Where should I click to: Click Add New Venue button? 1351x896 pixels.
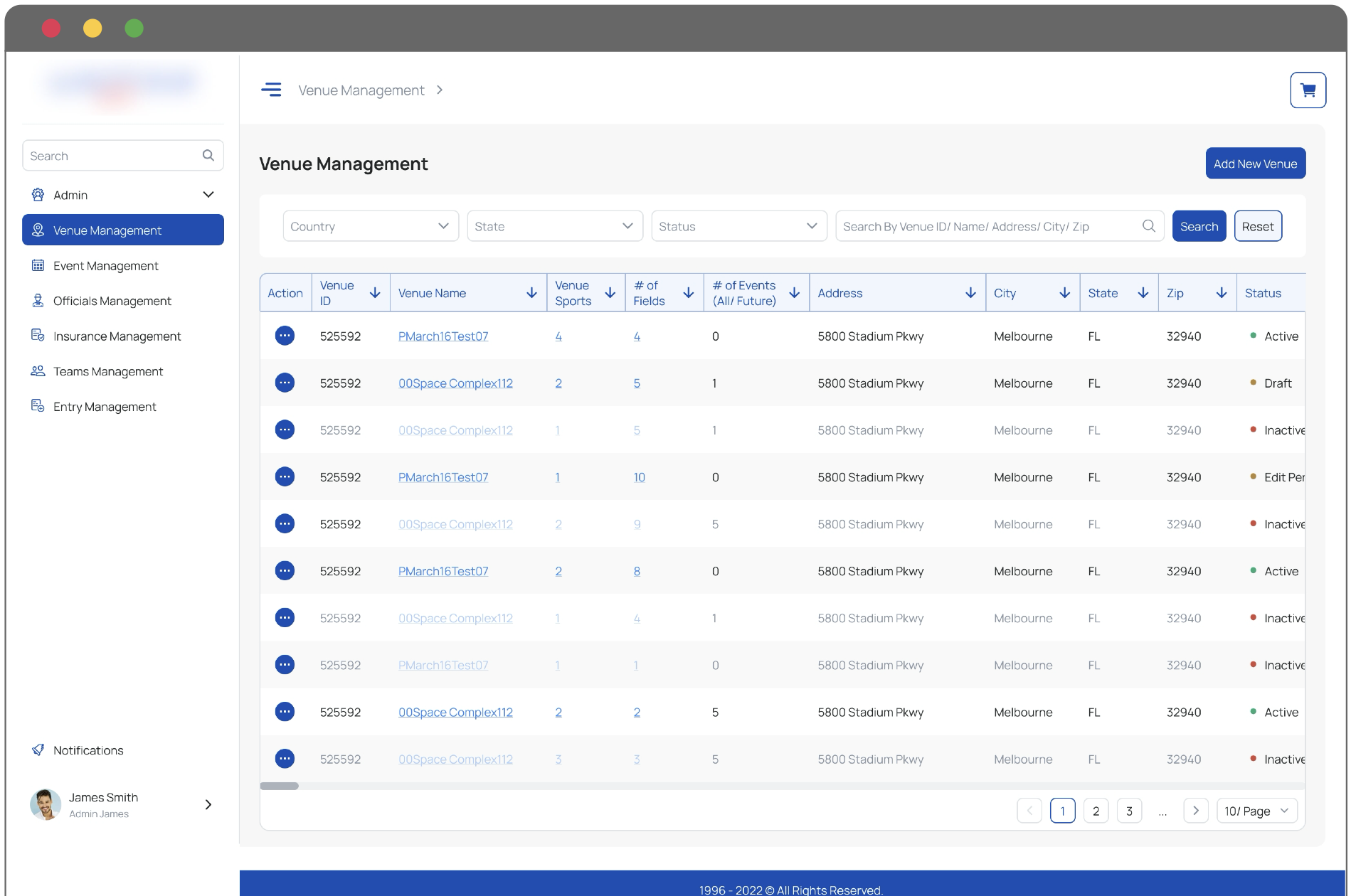click(x=1255, y=164)
